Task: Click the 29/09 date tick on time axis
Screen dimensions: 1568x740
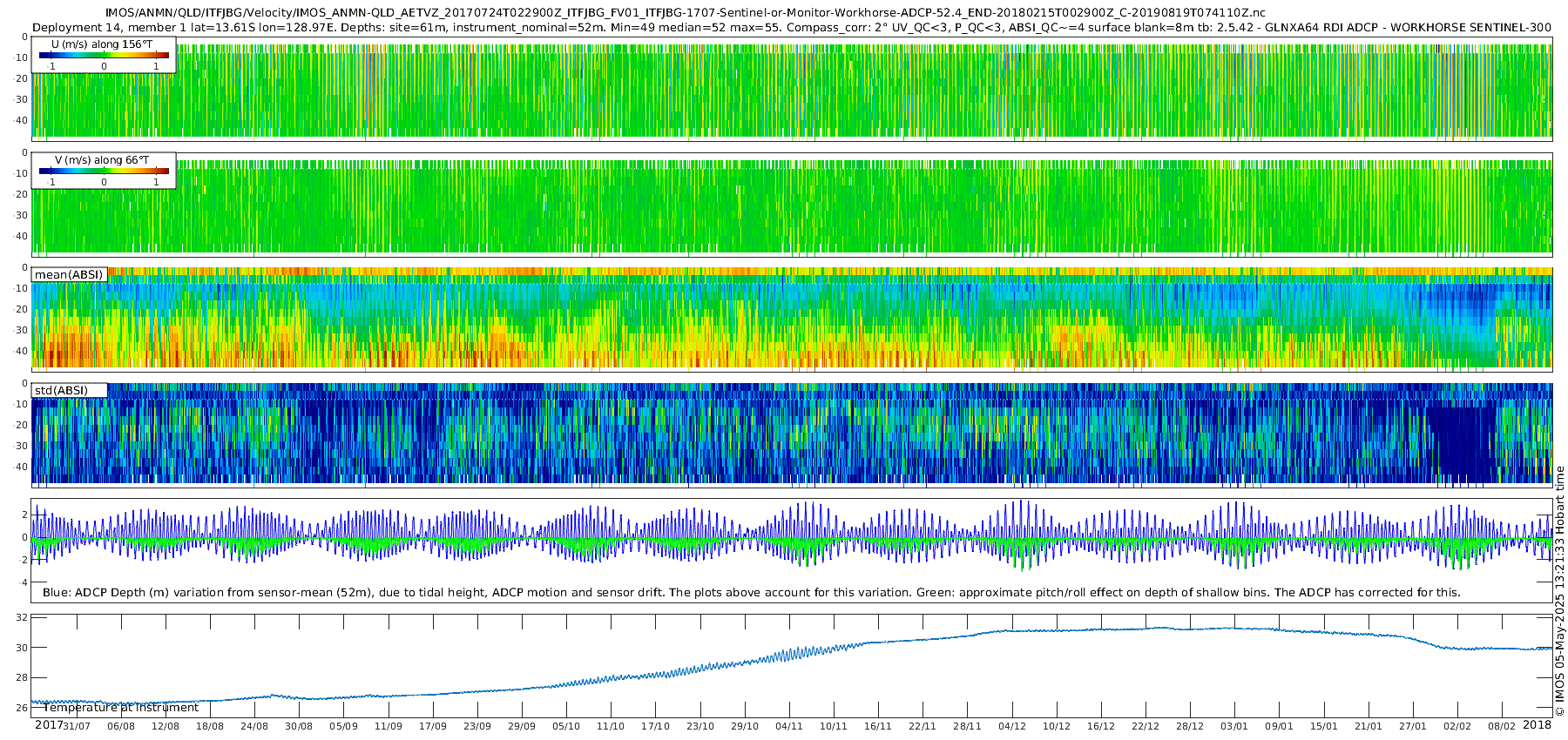Action: pyautogui.click(x=522, y=726)
